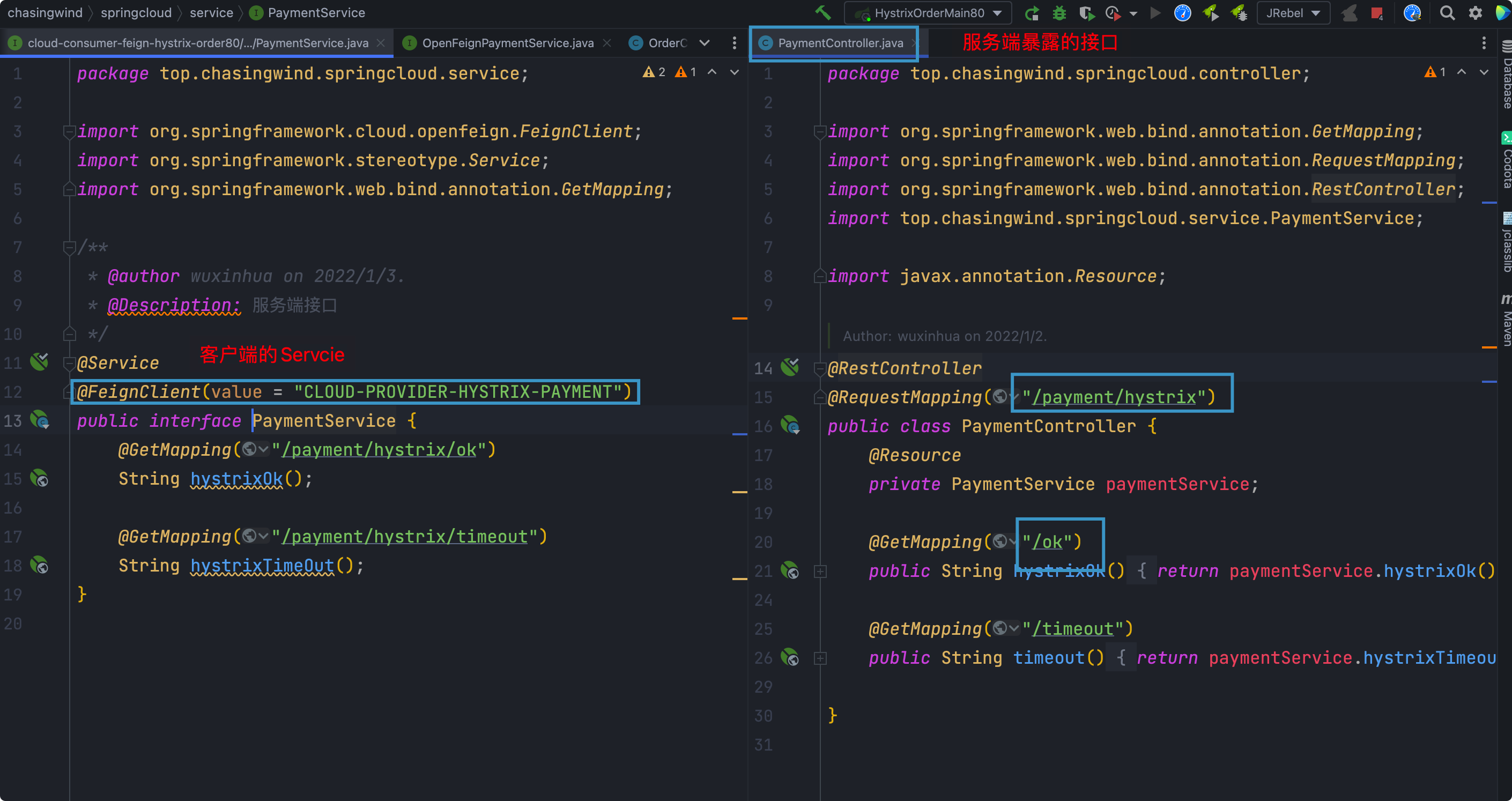Click the 'service' breadcrumb

point(211,12)
